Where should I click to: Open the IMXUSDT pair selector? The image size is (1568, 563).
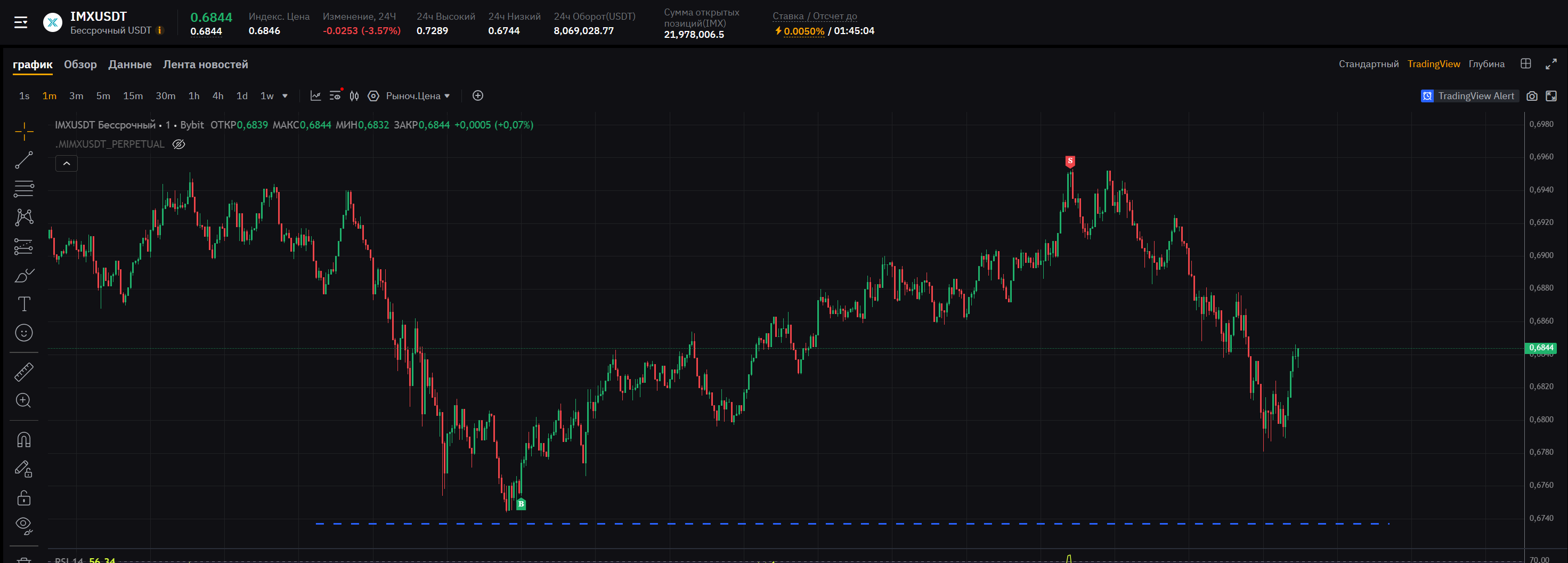pos(99,17)
